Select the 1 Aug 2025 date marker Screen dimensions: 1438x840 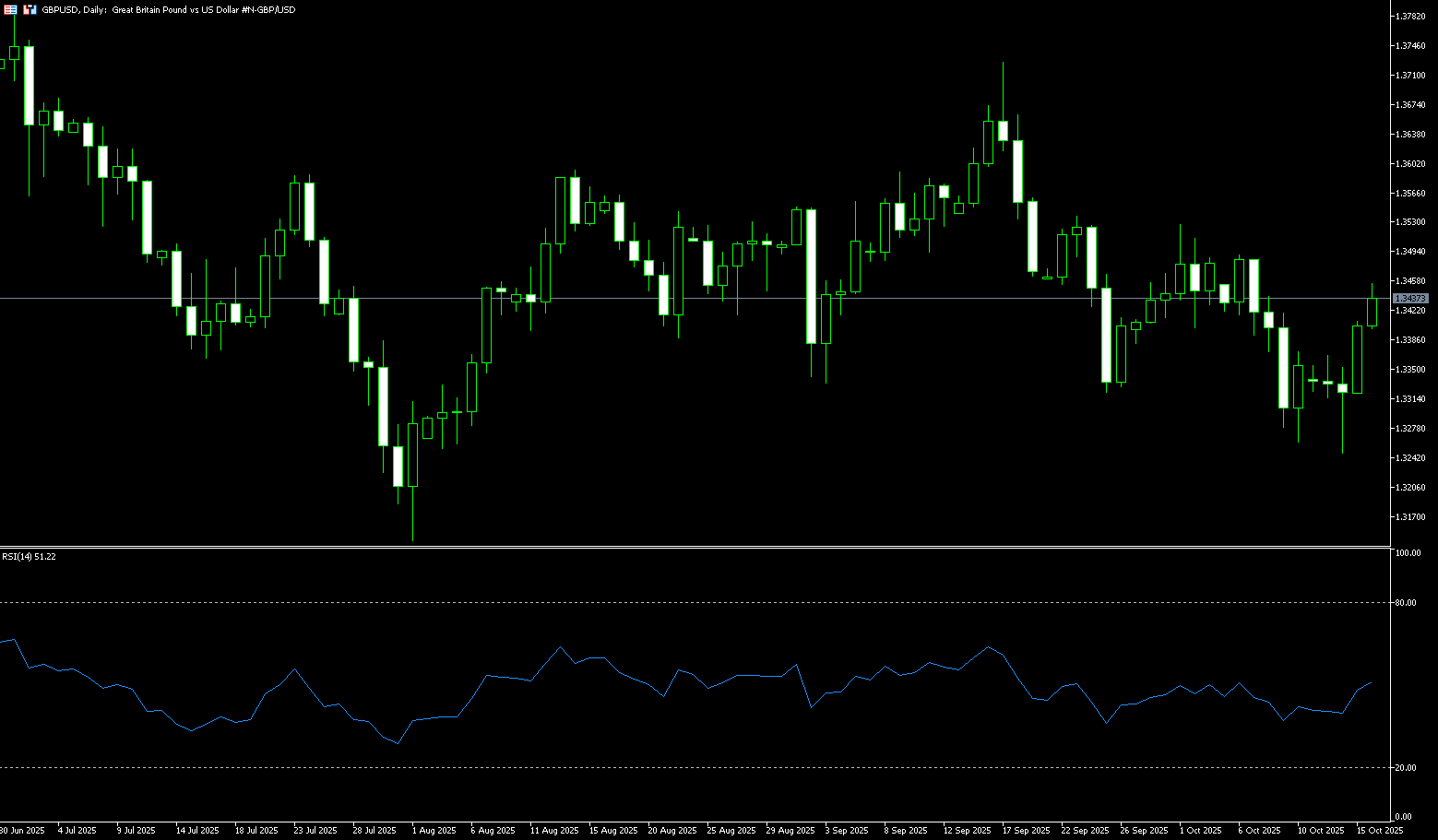click(x=434, y=831)
